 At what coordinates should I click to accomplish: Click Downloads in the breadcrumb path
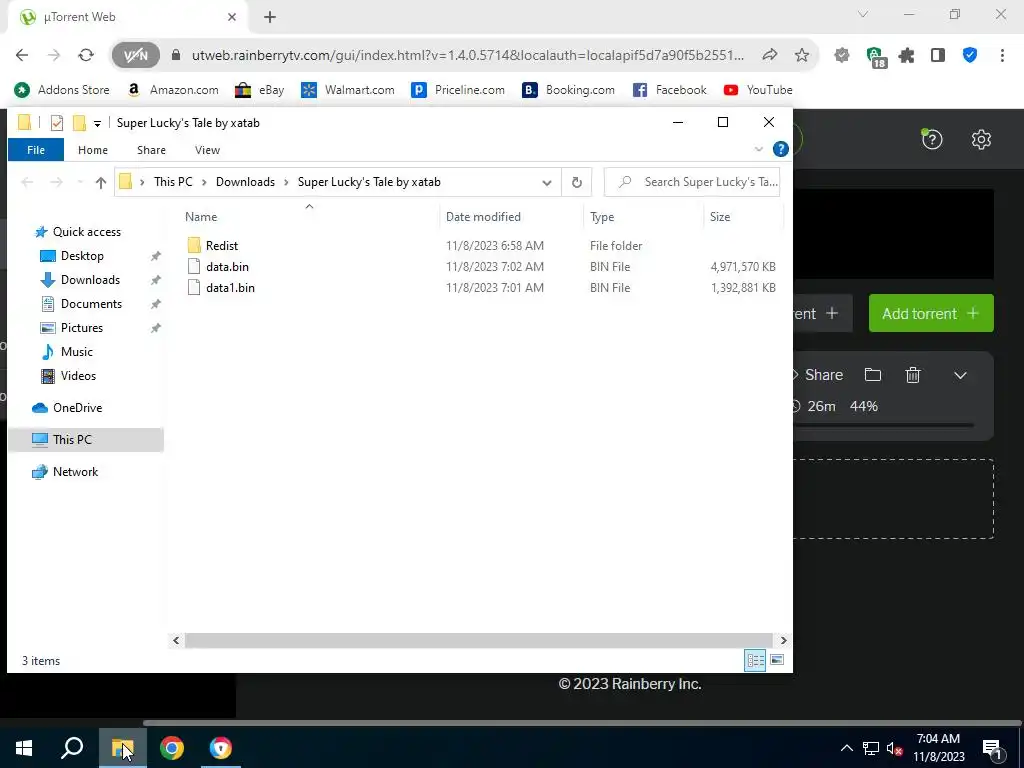pos(245,182)
